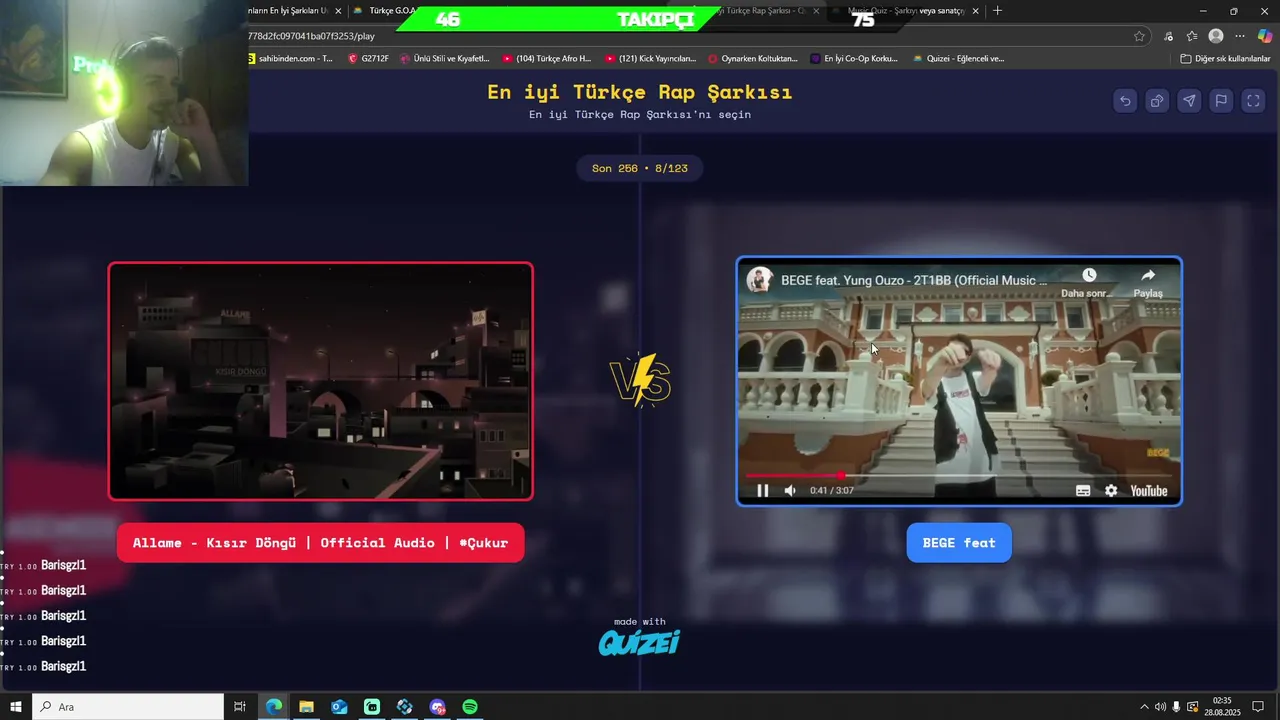Open BEGE channel avatar in video header

pos(760,280)
